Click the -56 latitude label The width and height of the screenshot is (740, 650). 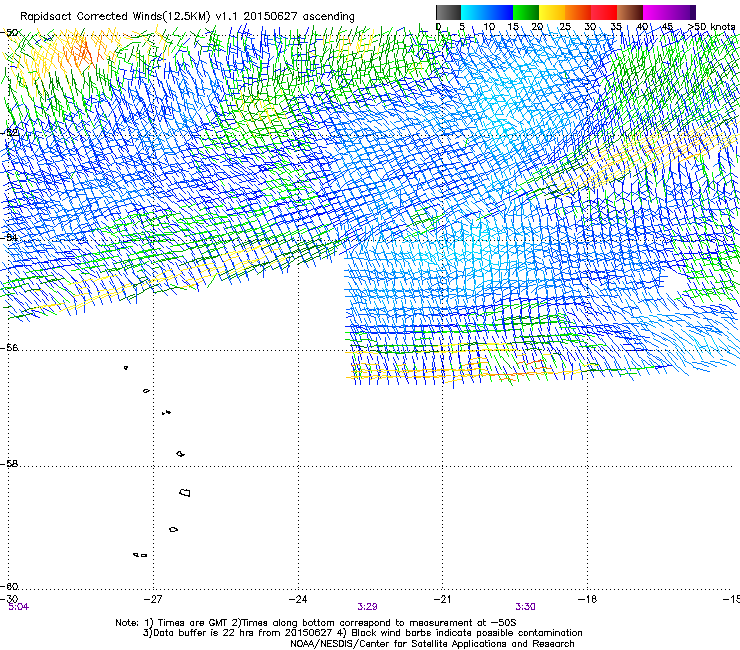[x=9, y=347]
